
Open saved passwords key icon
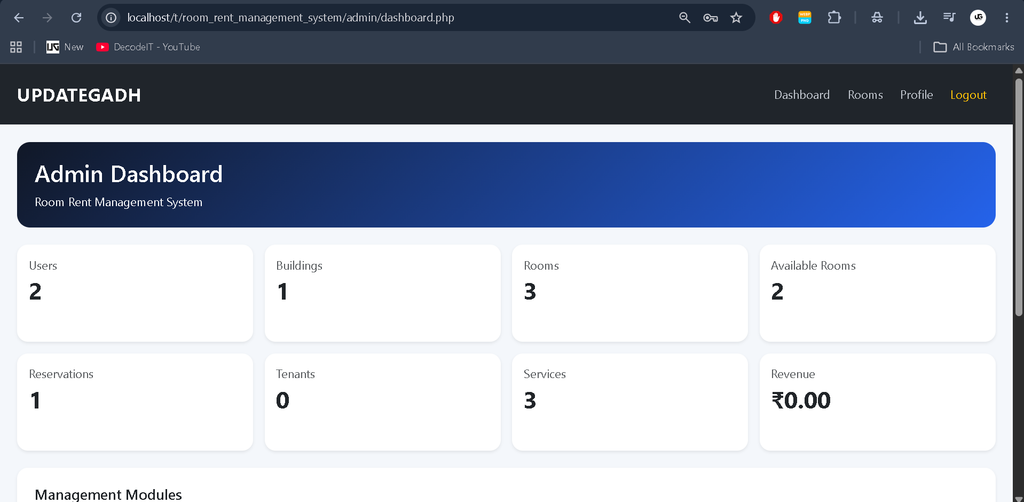coord(711,18)
